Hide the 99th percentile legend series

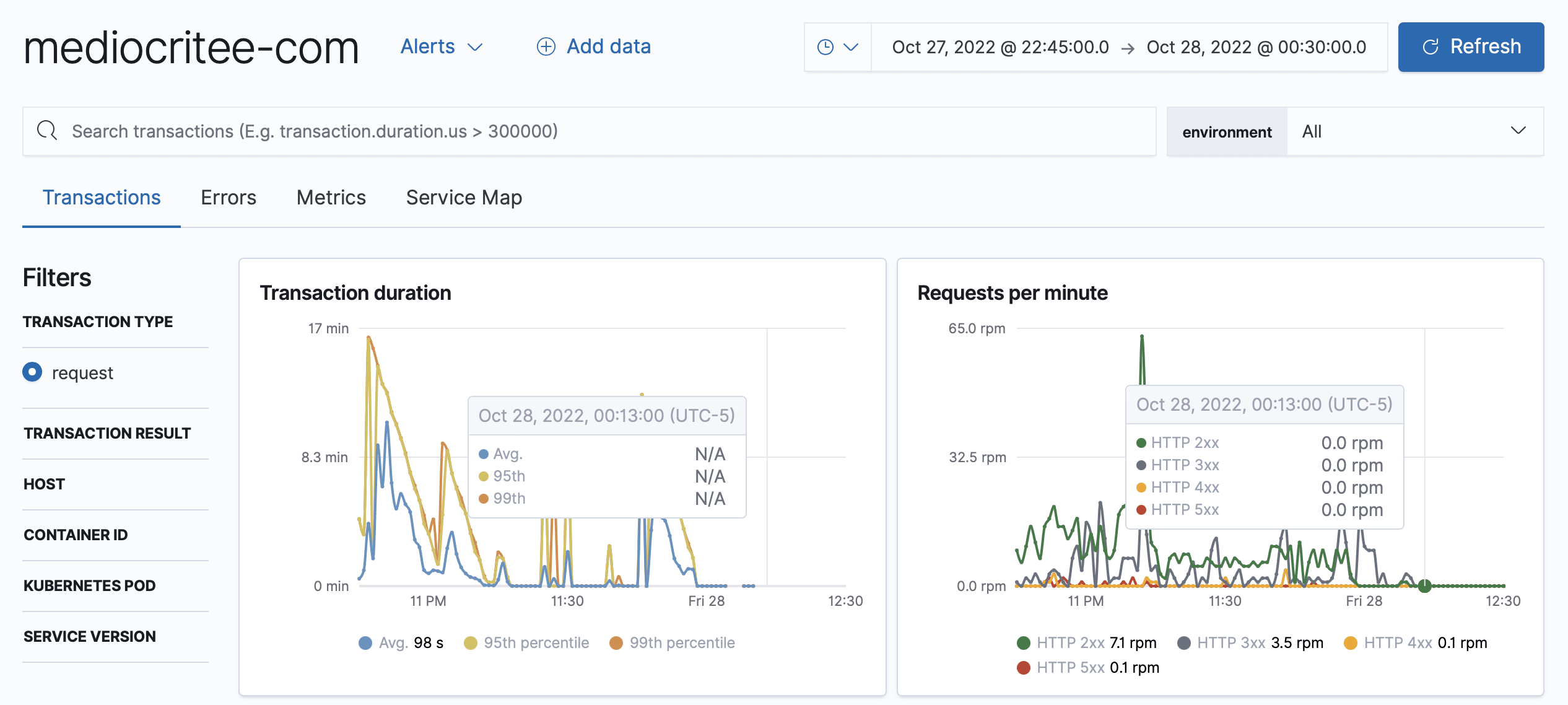click(681, 643)
